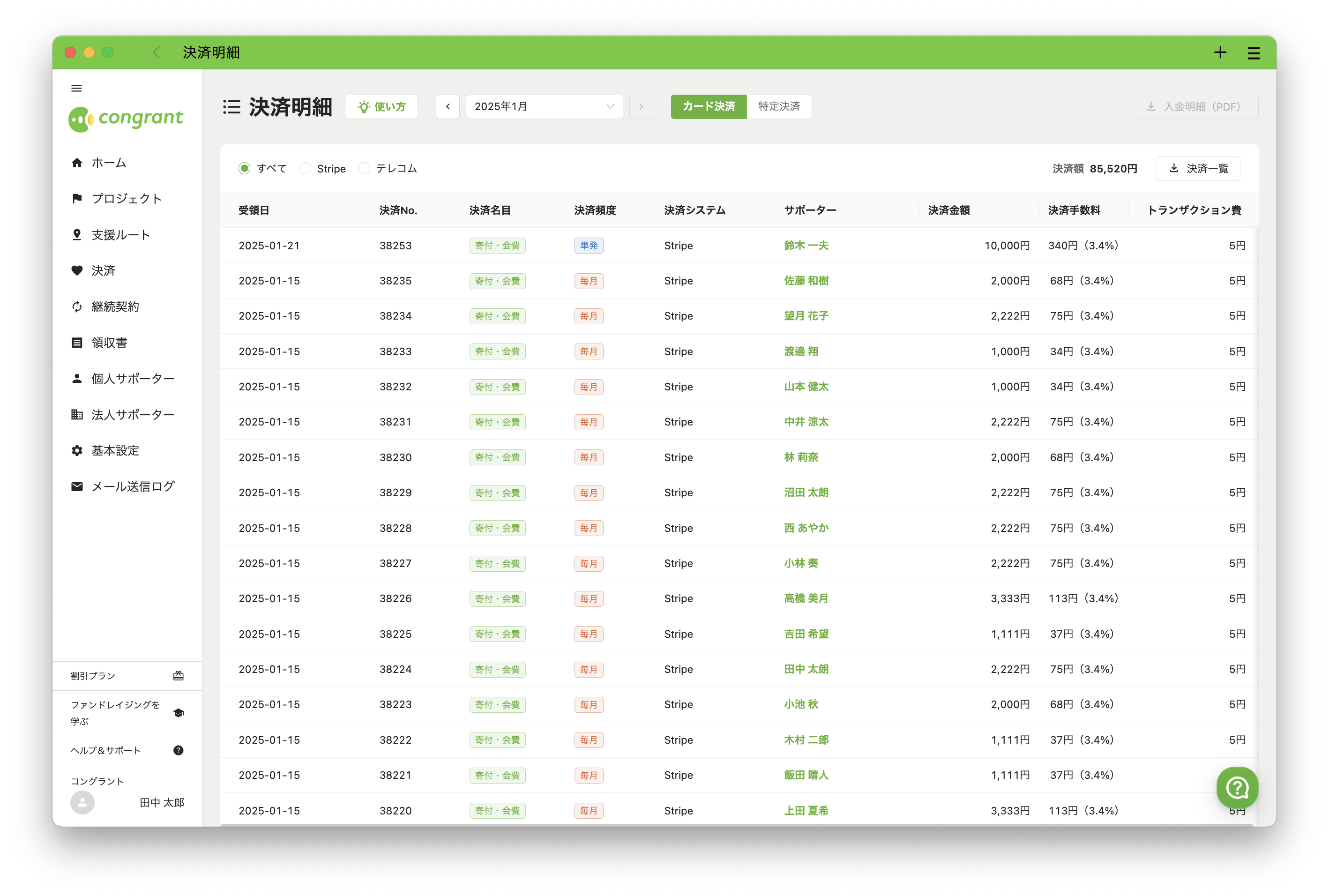This screenshot has height=896, width=1329.
Task: Open supporter 上田 夏希
Action: click(806, 811)
